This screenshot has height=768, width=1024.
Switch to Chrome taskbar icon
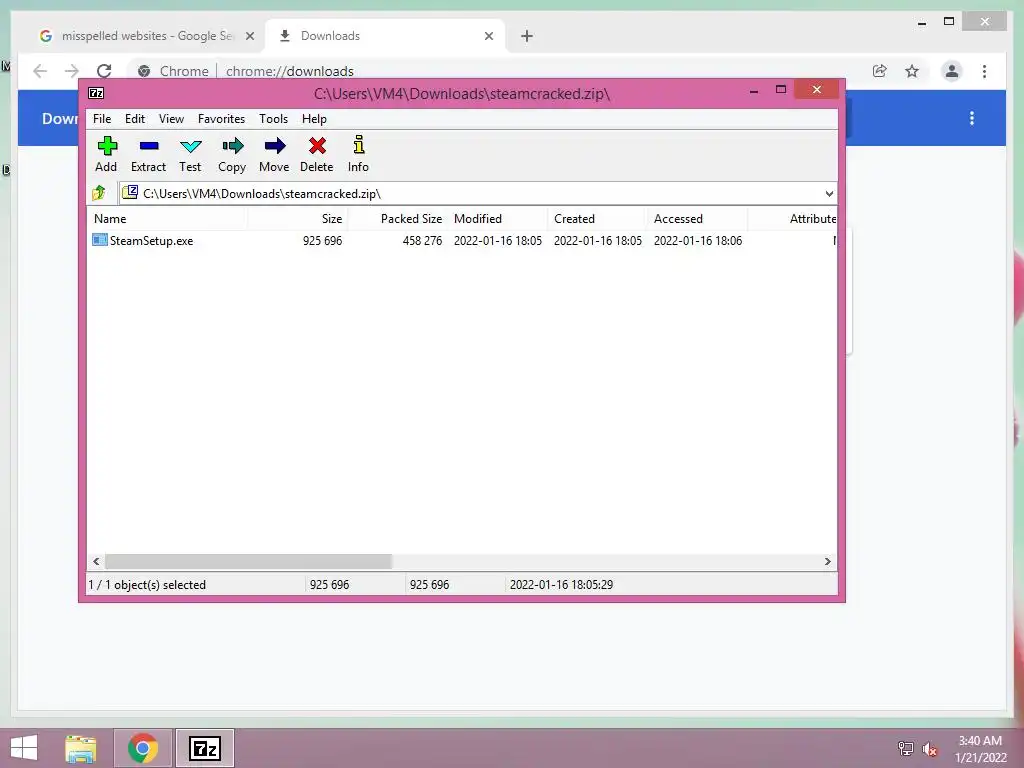142,748
